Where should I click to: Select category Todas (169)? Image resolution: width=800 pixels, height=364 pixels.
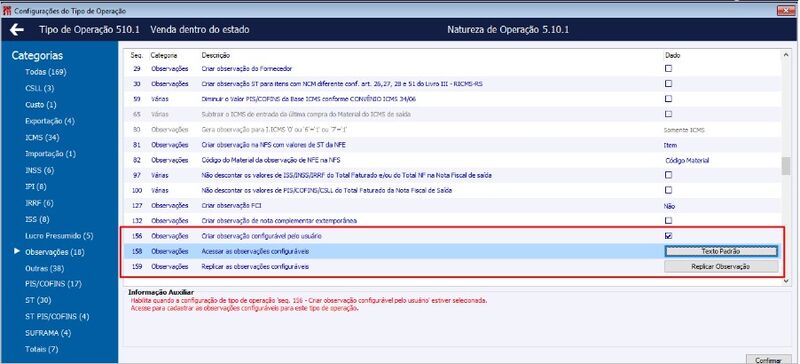(x=46, y=72)
